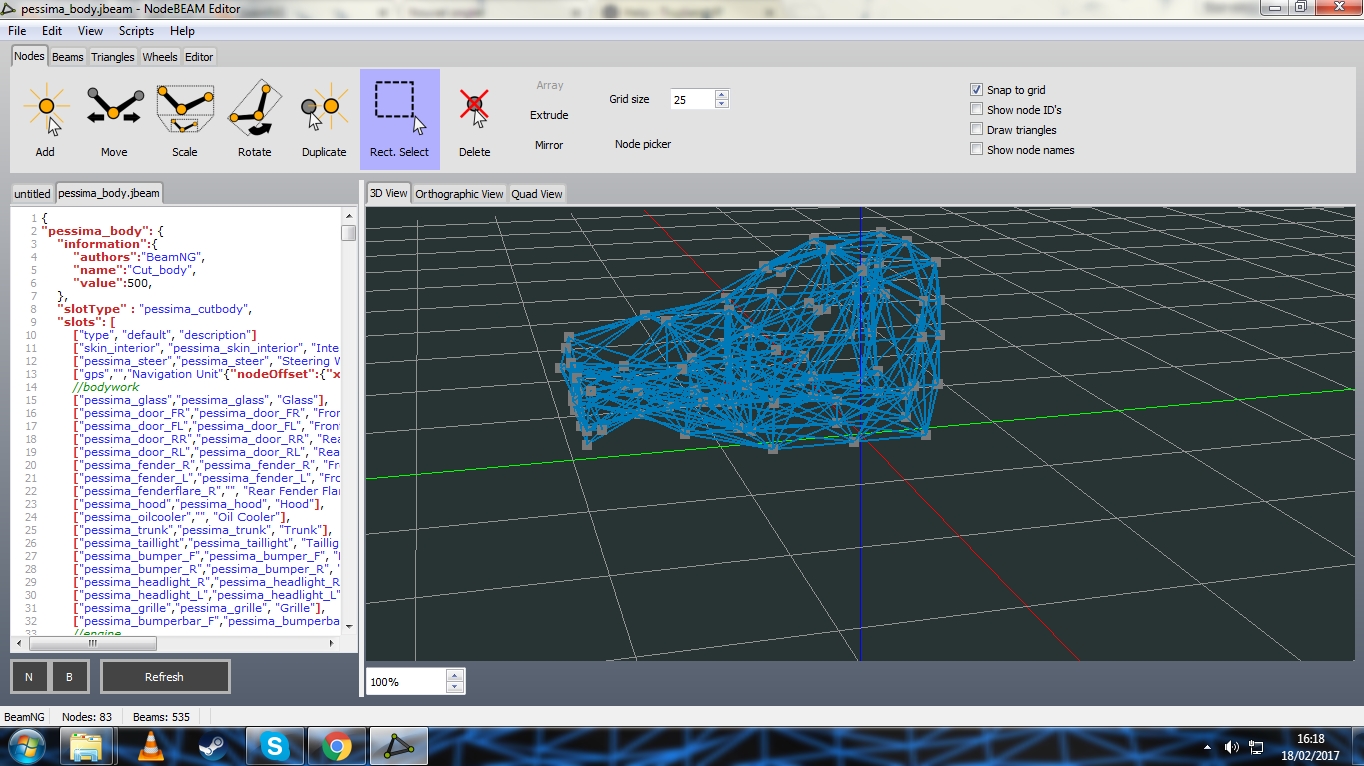Open VLC media player from taskbar
The height and width of the screenshot is (766, 1364).
tap(150, 746)
